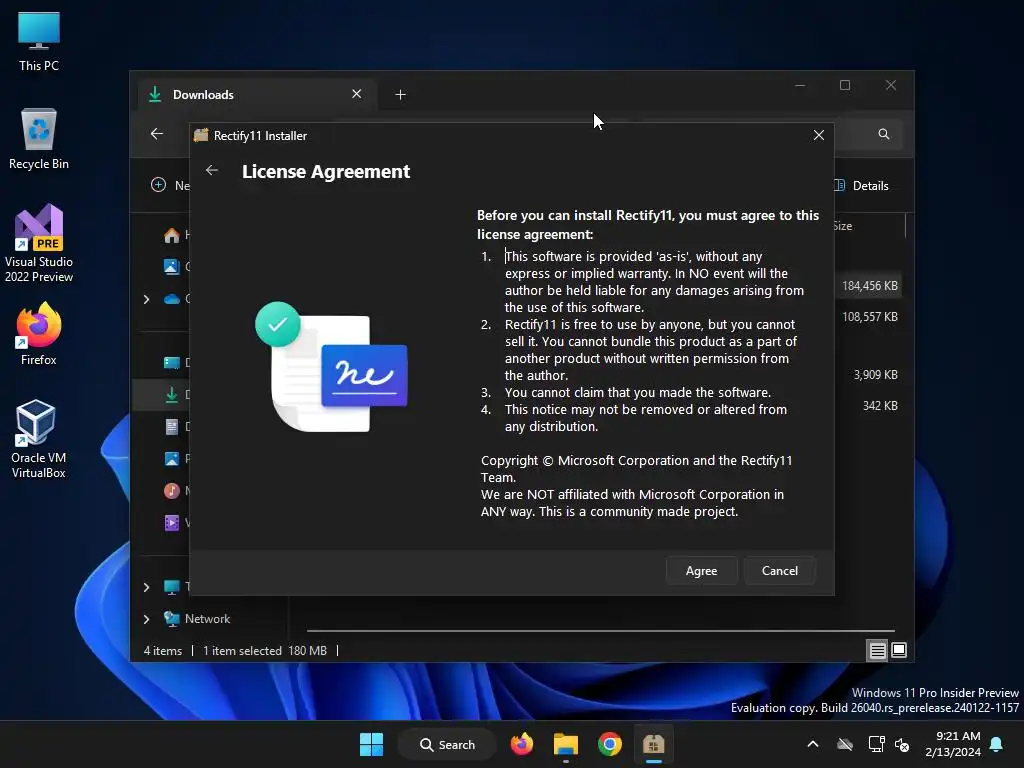Open File Explorer from the taskbar
The height and width of the screenshot is (768, 1024).
pos(566,744)
